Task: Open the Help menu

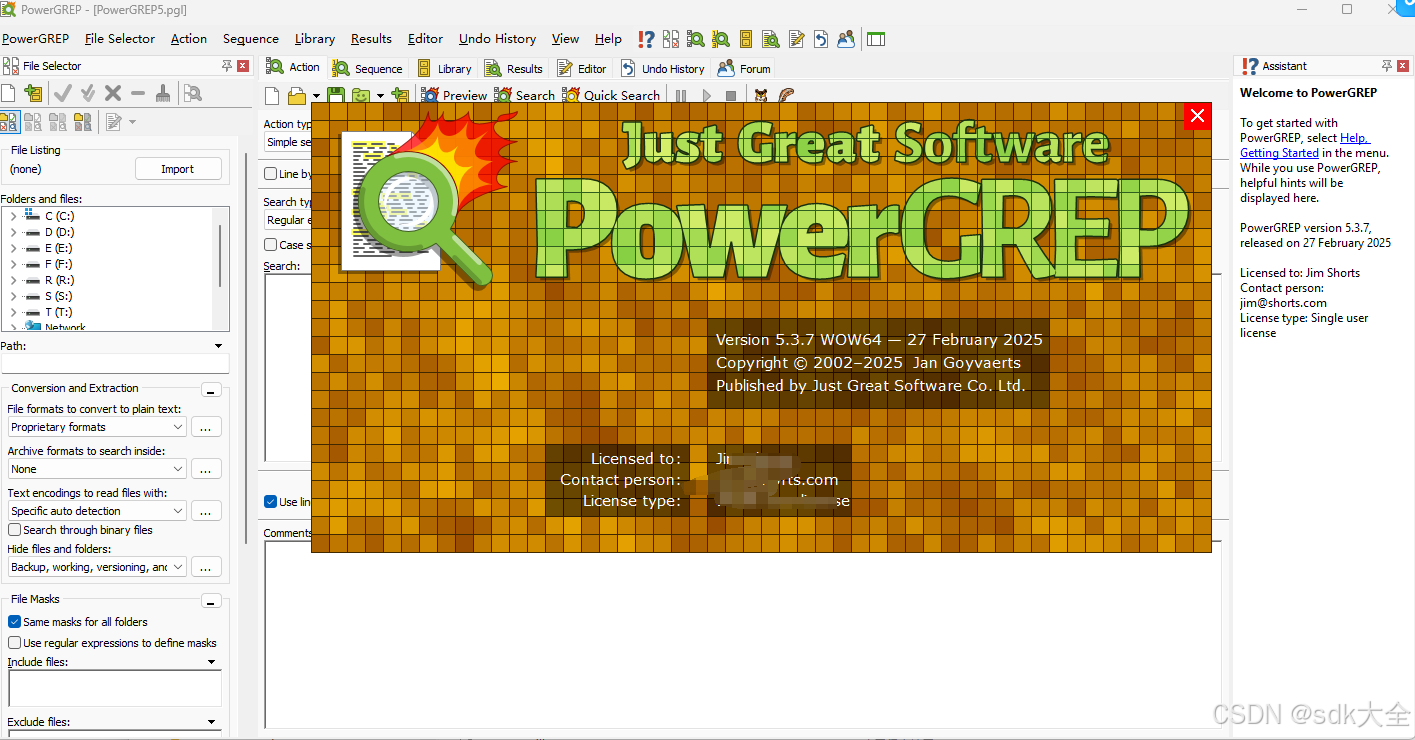Action: click(607, 39)
